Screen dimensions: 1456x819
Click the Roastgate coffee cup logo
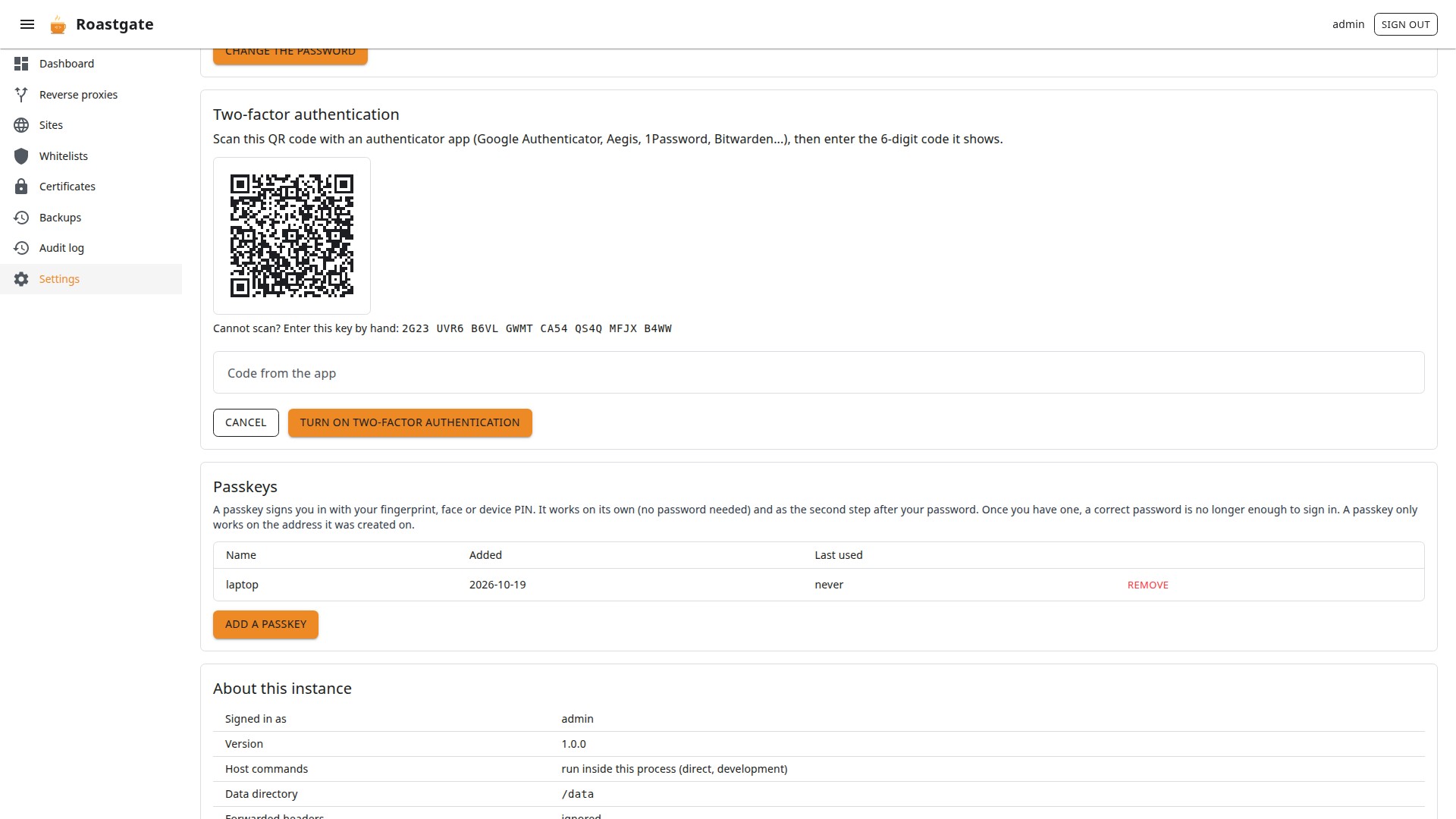(x=58, y=24)
